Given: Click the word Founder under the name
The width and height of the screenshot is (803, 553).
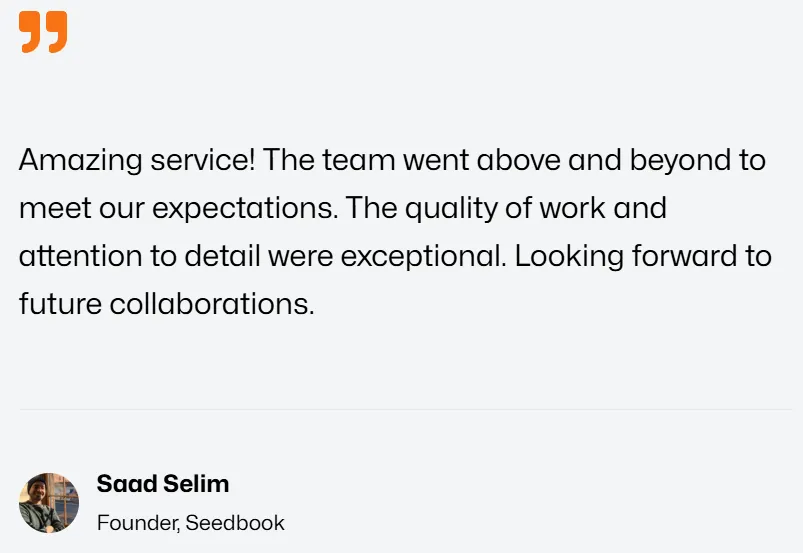Looking at the screenshot, I should [x=138, y=523].
